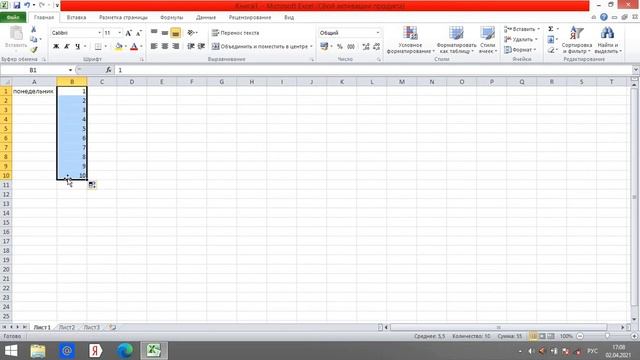Open Форматировать как таблицу
This screenshot has height=360, width=640.
[x=456, y=40]
